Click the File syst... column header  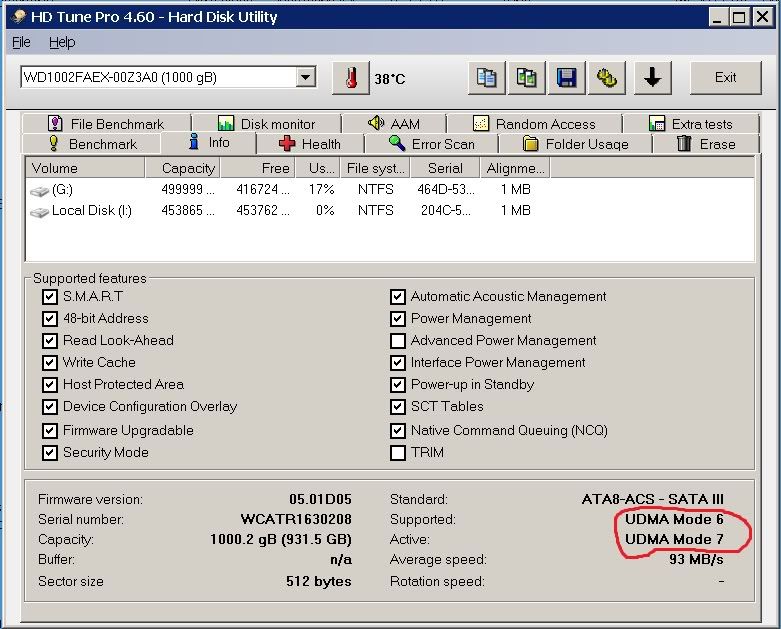click(x=375, y=168)
